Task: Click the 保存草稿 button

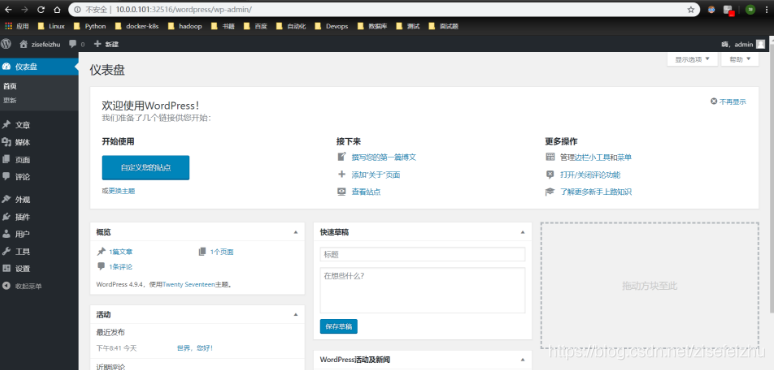Action: pyautogui.click(x=339, y=326)
